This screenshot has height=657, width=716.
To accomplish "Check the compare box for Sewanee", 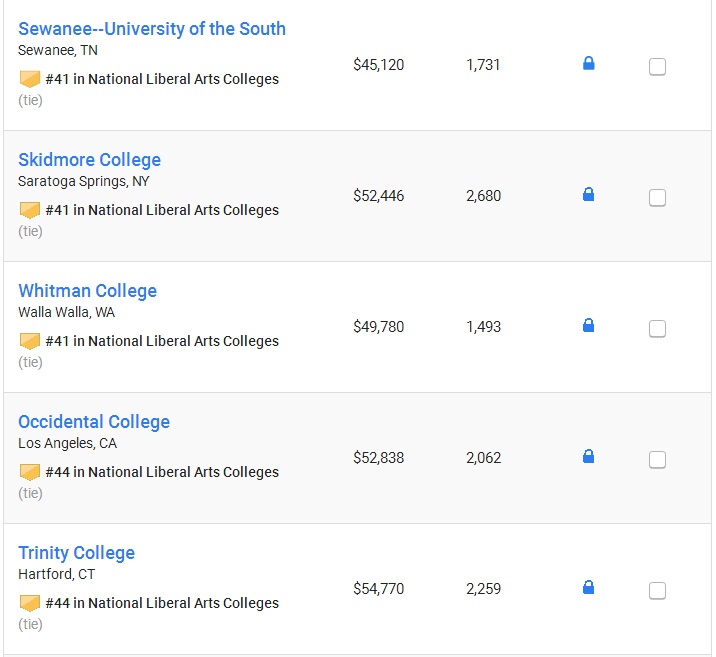I will click(657, 67).
